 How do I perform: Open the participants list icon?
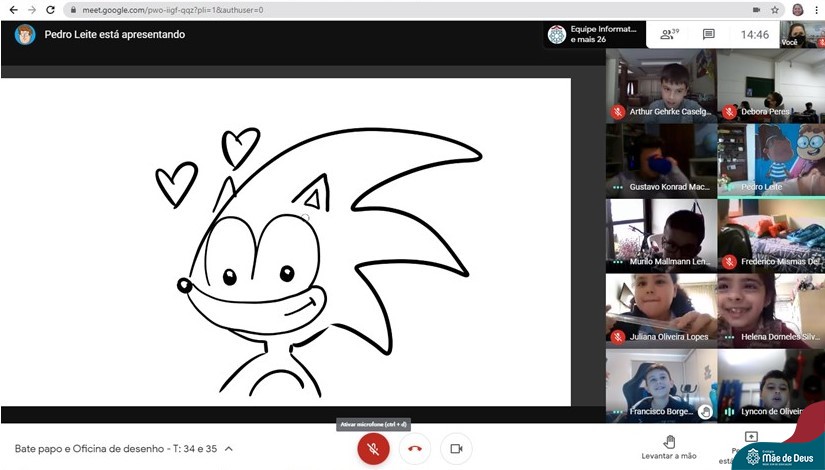coord(669,34)
